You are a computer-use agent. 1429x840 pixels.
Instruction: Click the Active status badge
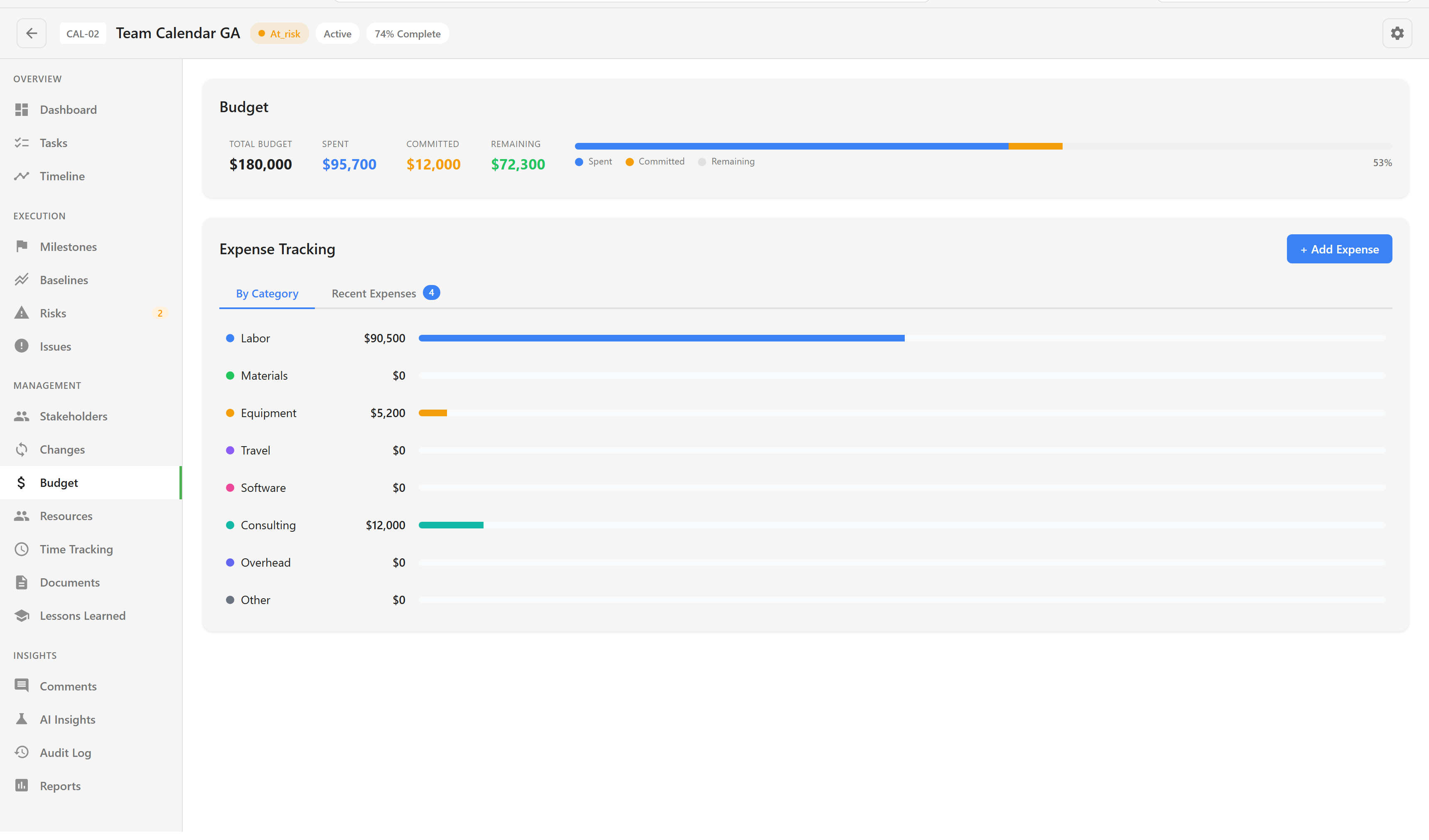(337, 34)
